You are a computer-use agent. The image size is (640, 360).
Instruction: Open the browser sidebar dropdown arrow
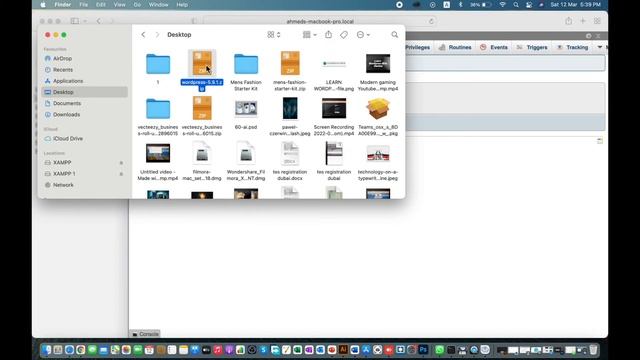click(x=85, y=21)
